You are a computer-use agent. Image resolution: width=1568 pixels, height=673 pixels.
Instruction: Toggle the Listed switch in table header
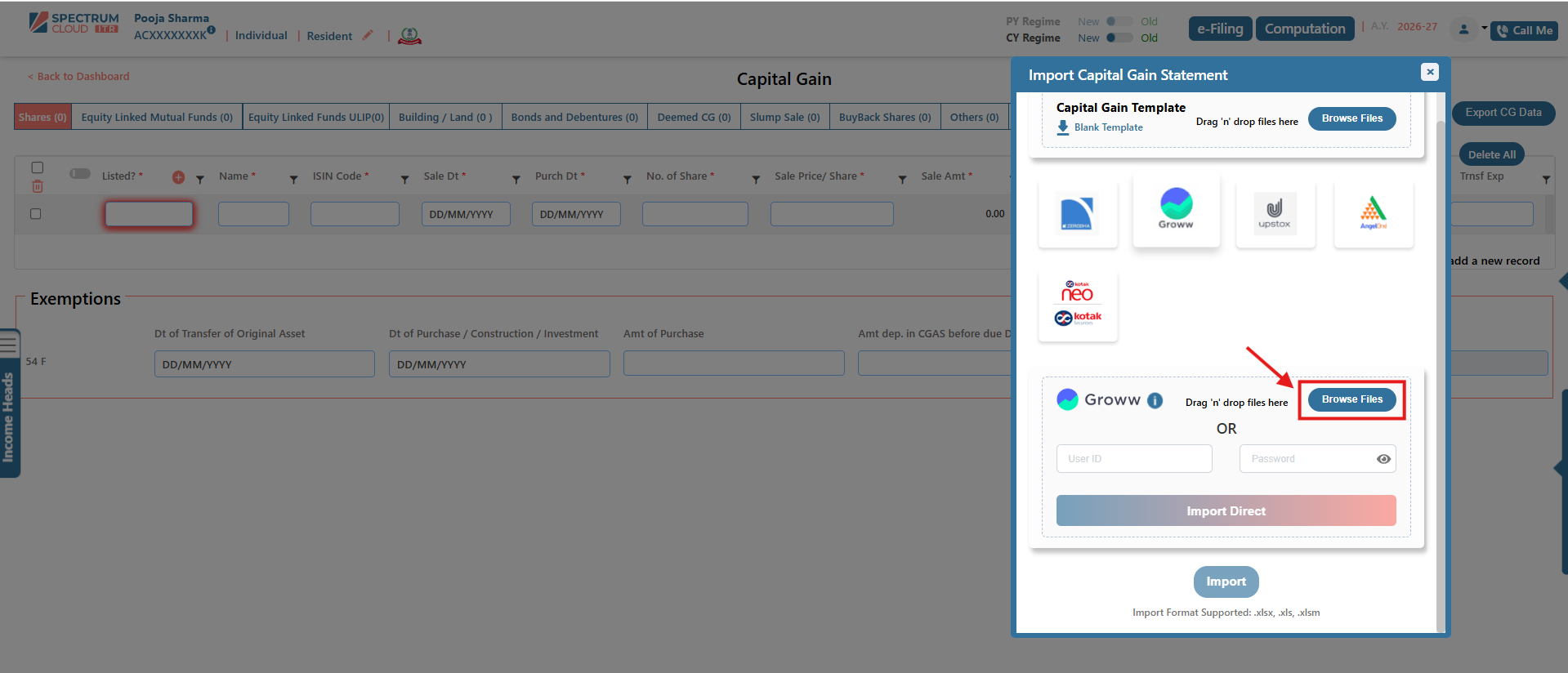click(x=80, y=174)
